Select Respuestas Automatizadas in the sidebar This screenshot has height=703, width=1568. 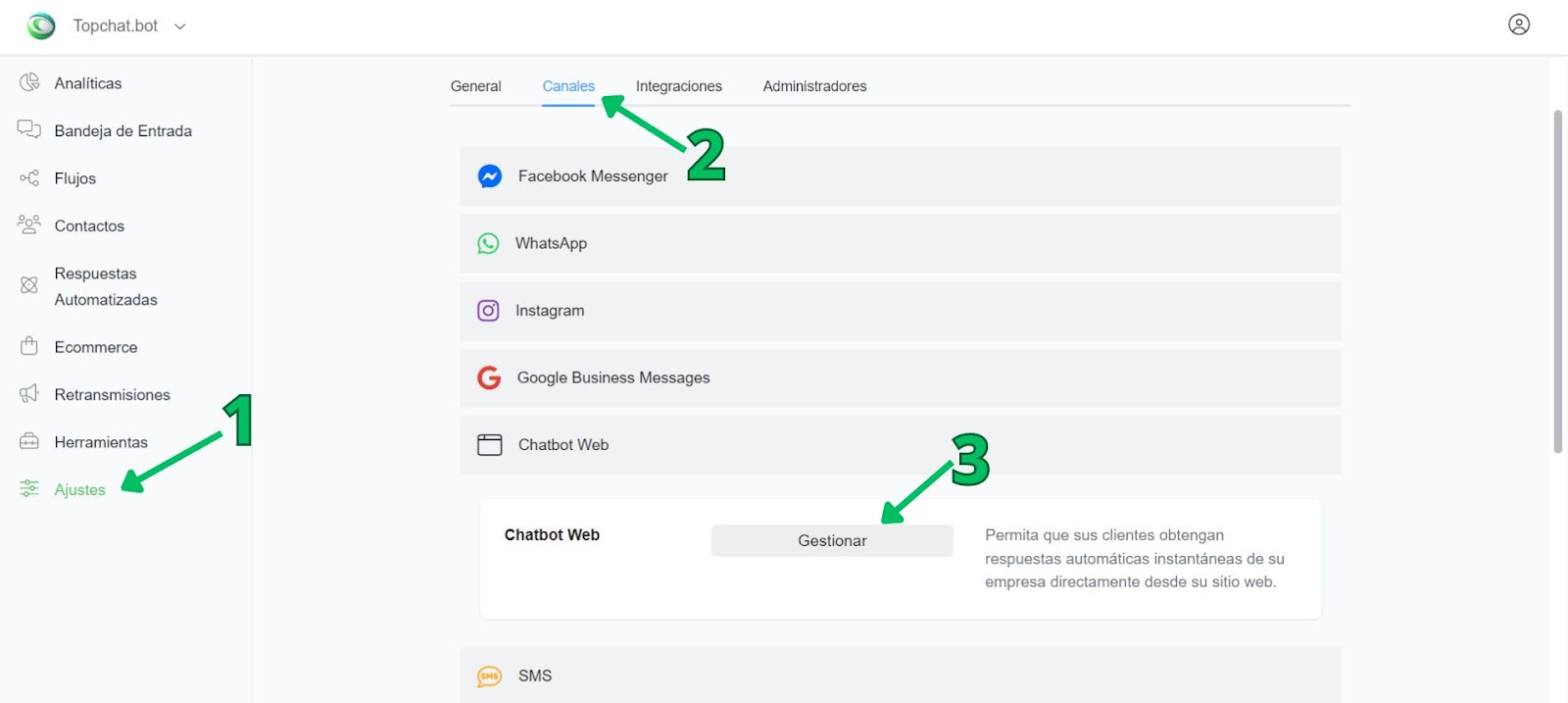(x=106, y=286)
